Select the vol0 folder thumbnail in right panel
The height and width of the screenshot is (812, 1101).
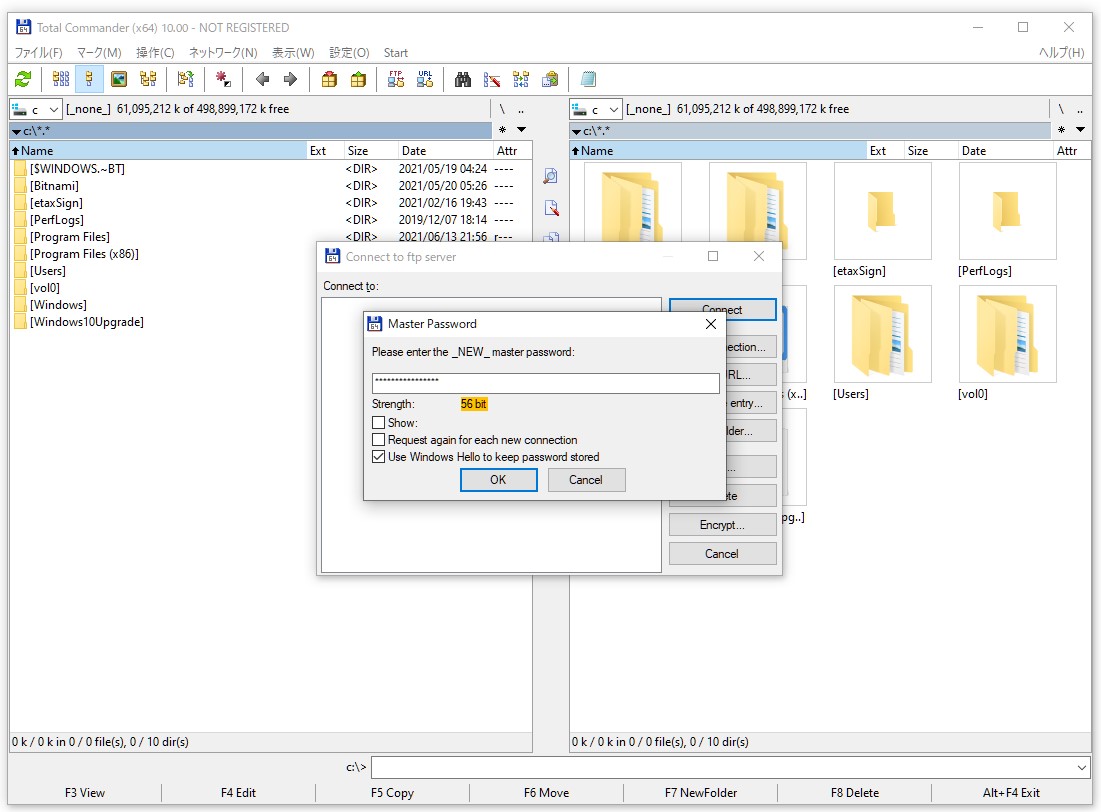point(1007,334)
